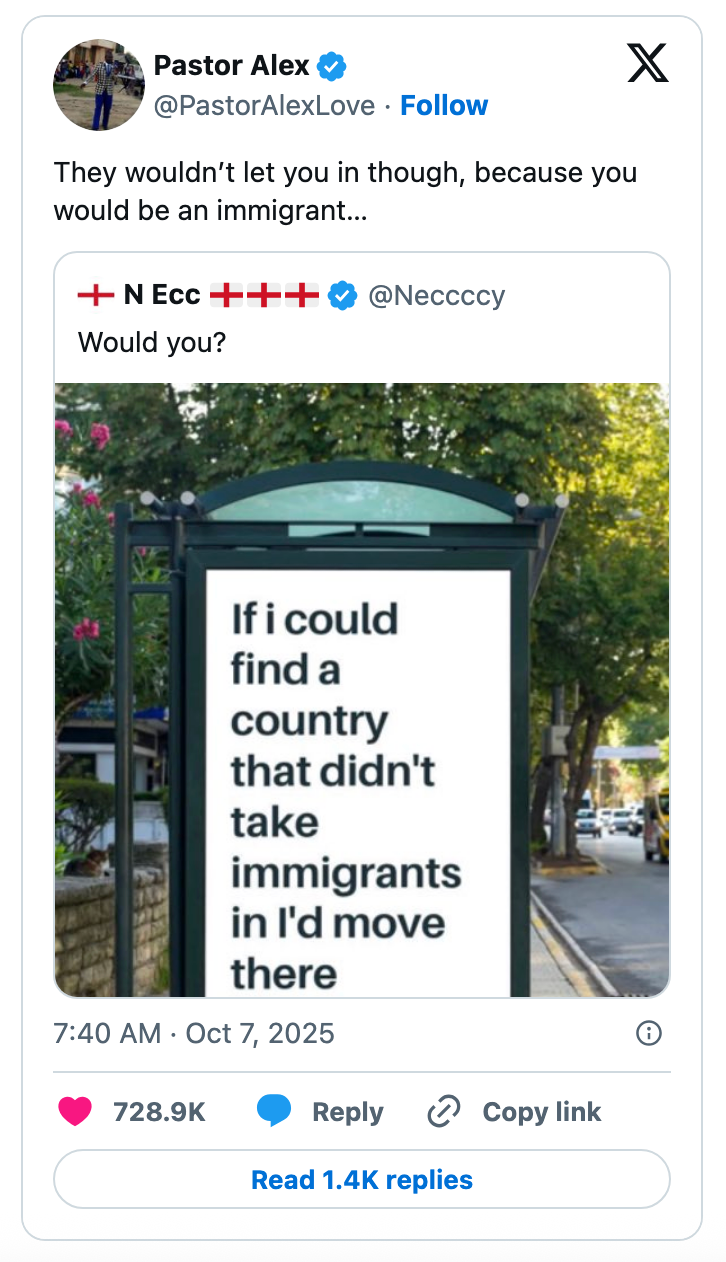
Task: Click the 7:40 AM · Oct 7, 2025 timestamp
Action: (x=194, y=1033)
